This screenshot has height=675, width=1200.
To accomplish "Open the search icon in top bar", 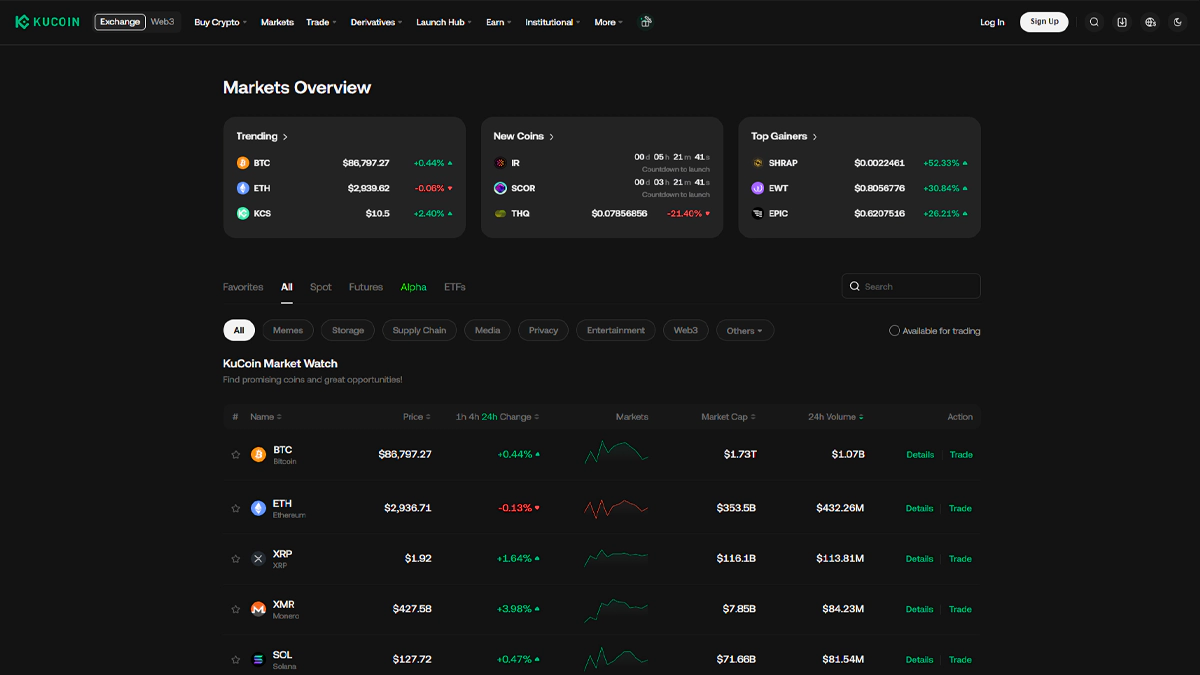I will pyautogui.click(x=1094, y=22).
